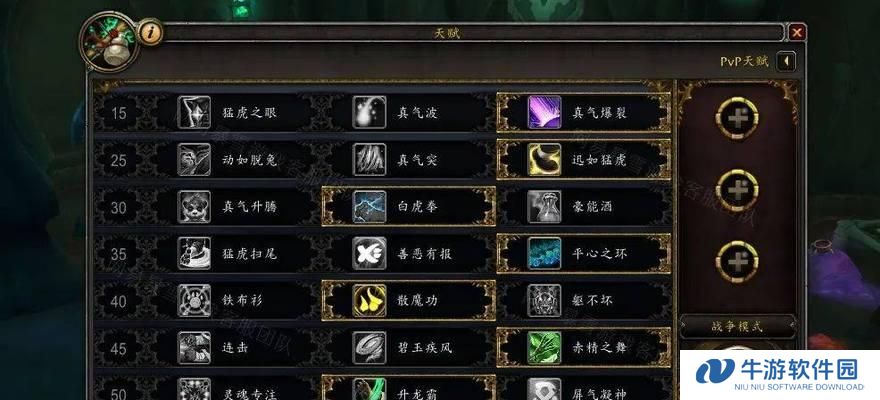Viewport: 880px width, 400px height.
Task: Toggle the 战争模式 war mode button
Action: pos(738,327)
